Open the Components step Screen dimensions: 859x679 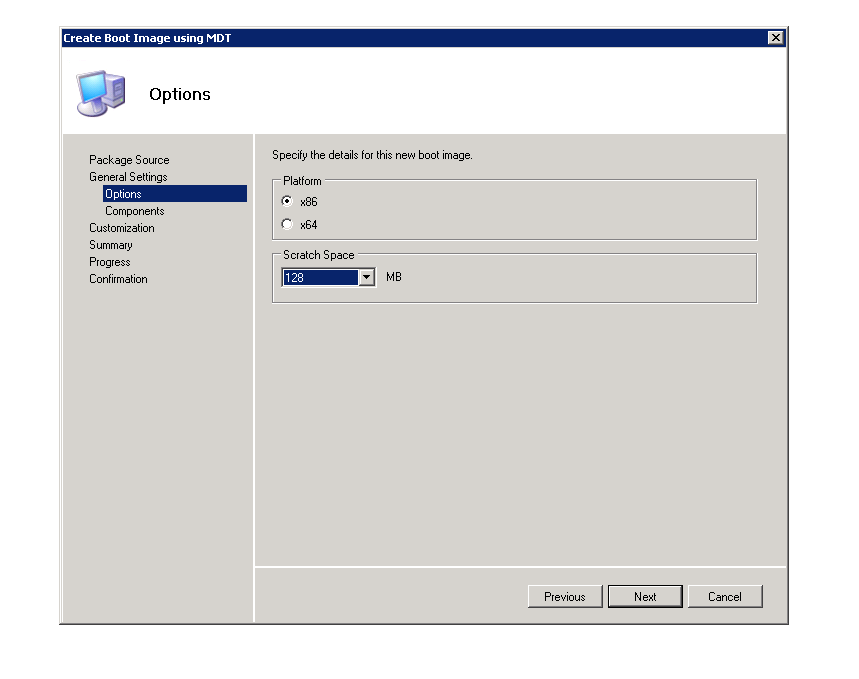click(x=134, y=211)
